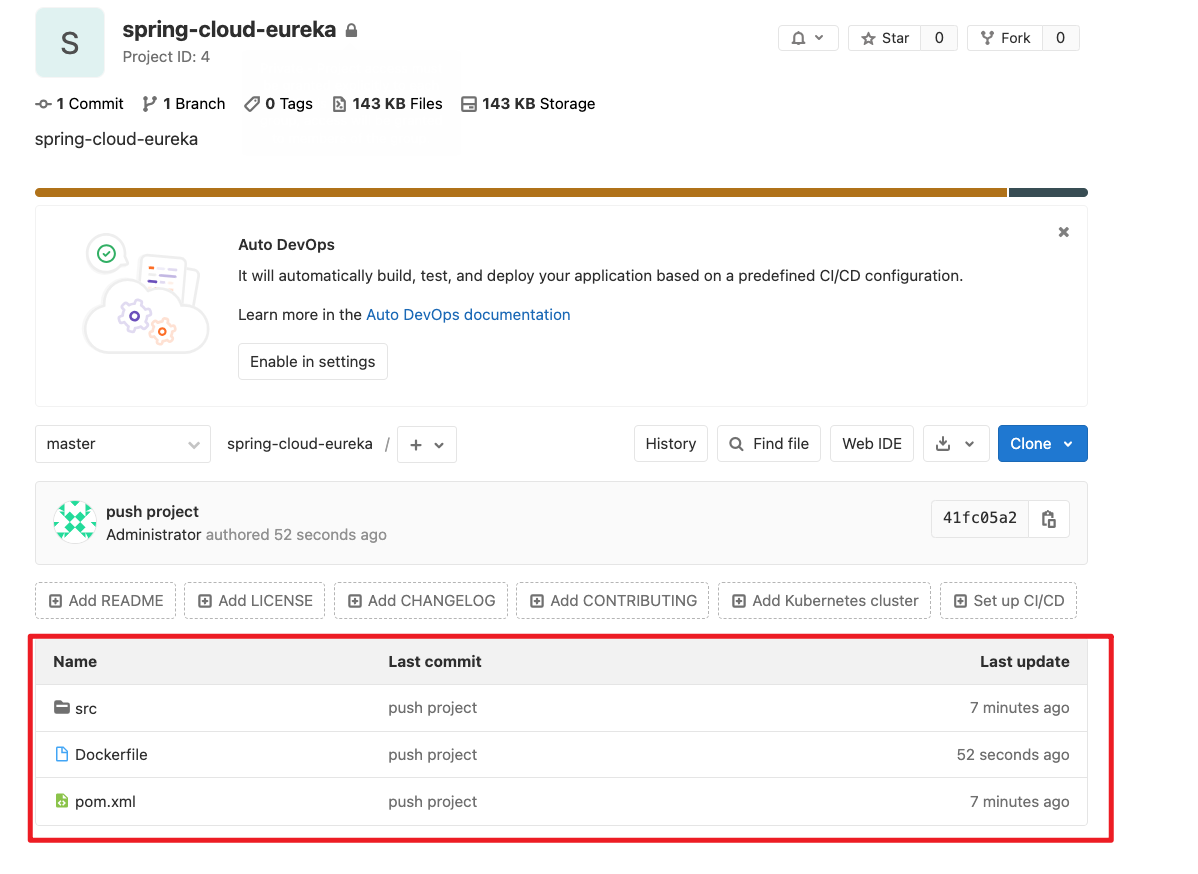1198x874 pixels.
Task: Click the Last commit column header
Action: coord(435,662)
